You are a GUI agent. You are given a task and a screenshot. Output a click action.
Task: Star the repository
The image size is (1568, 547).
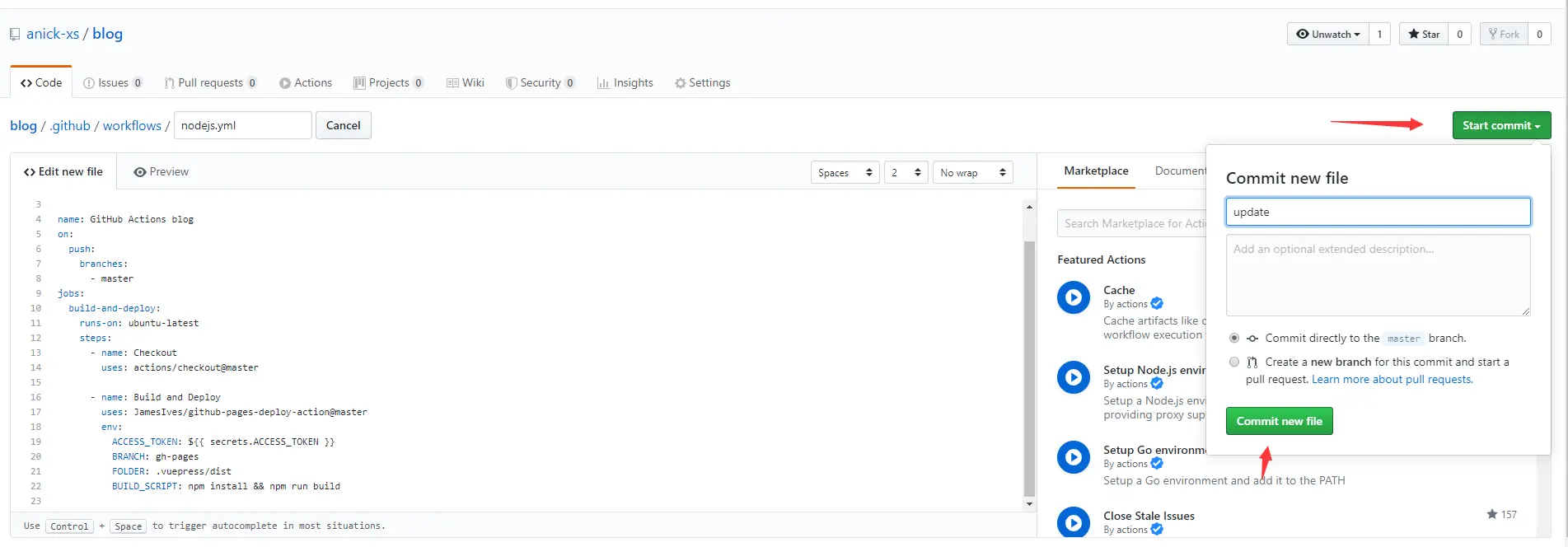coord(1424,34)
